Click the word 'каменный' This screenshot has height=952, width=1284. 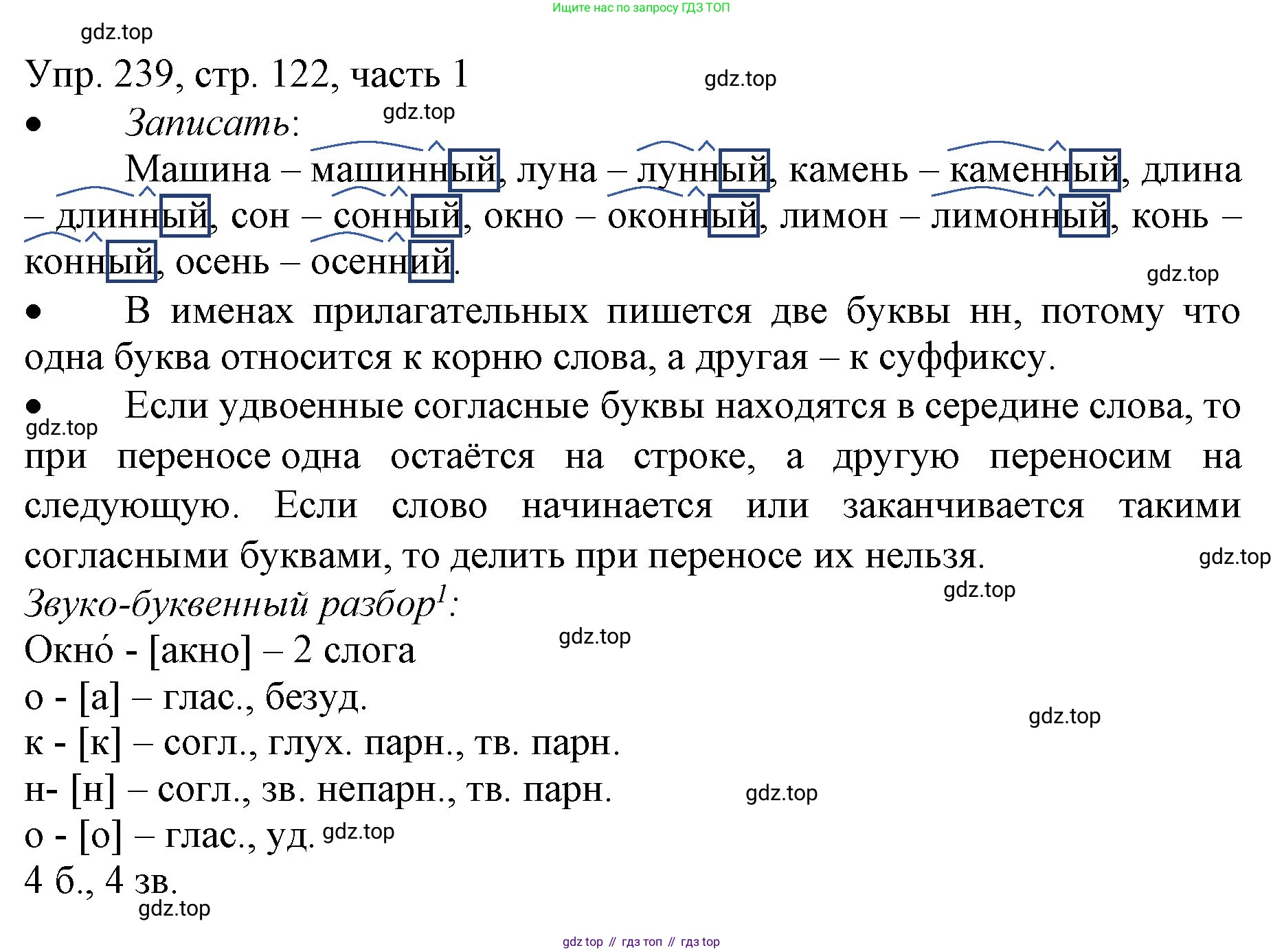[1034, 169]
